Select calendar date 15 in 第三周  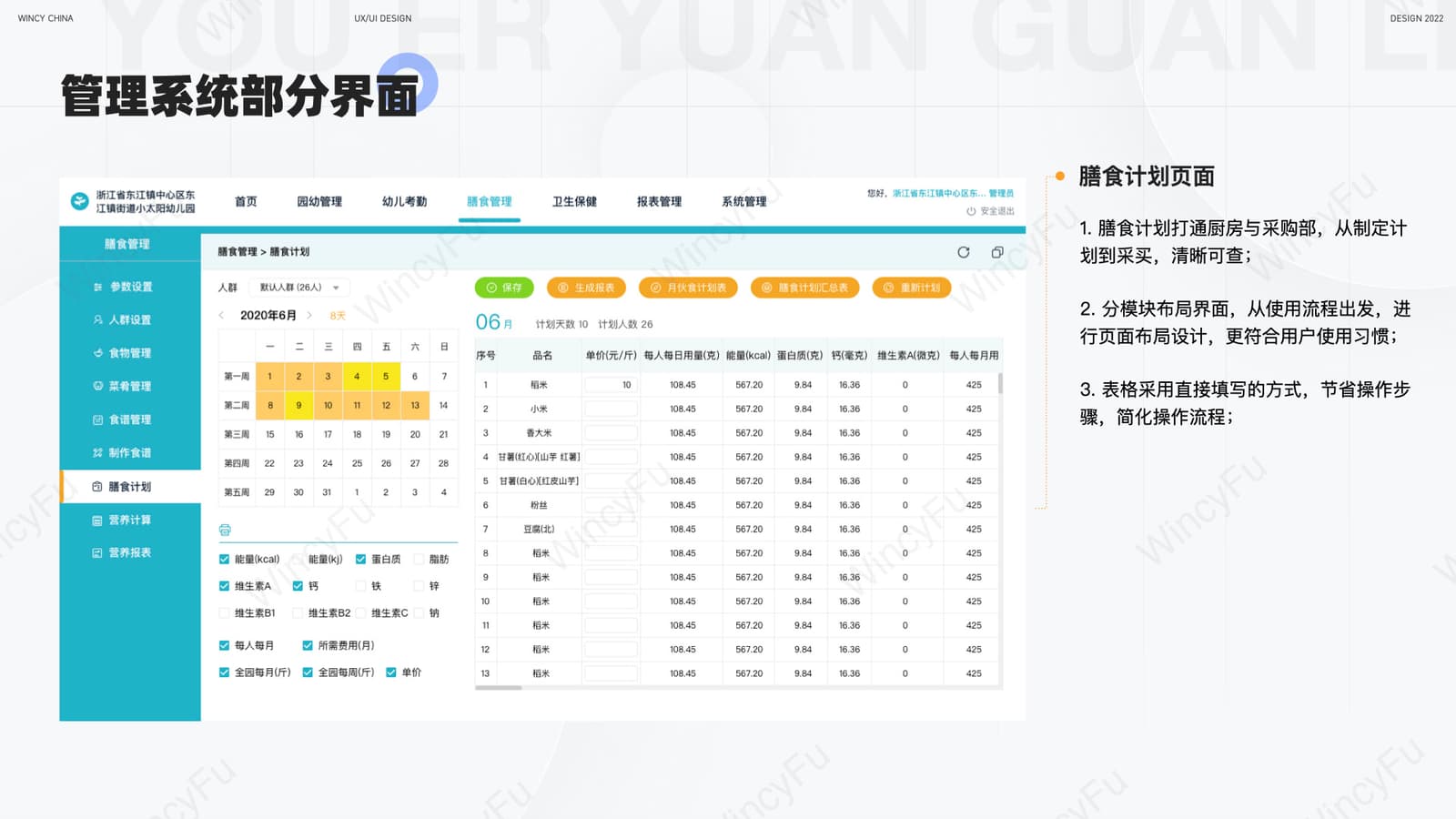click(x=269, y=435)
